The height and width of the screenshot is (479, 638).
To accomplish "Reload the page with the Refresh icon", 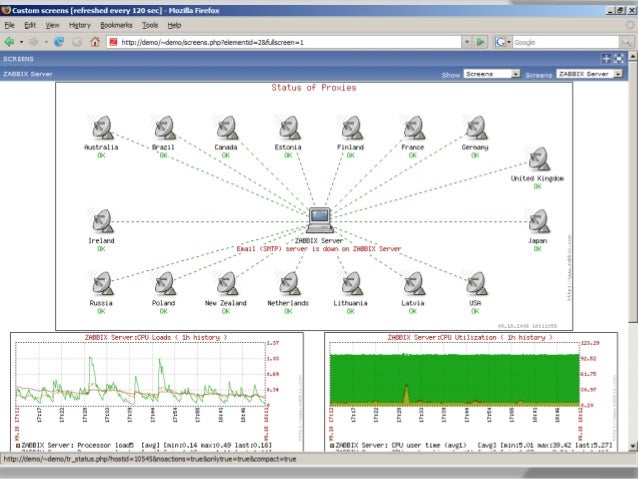I will coord(59,42).
